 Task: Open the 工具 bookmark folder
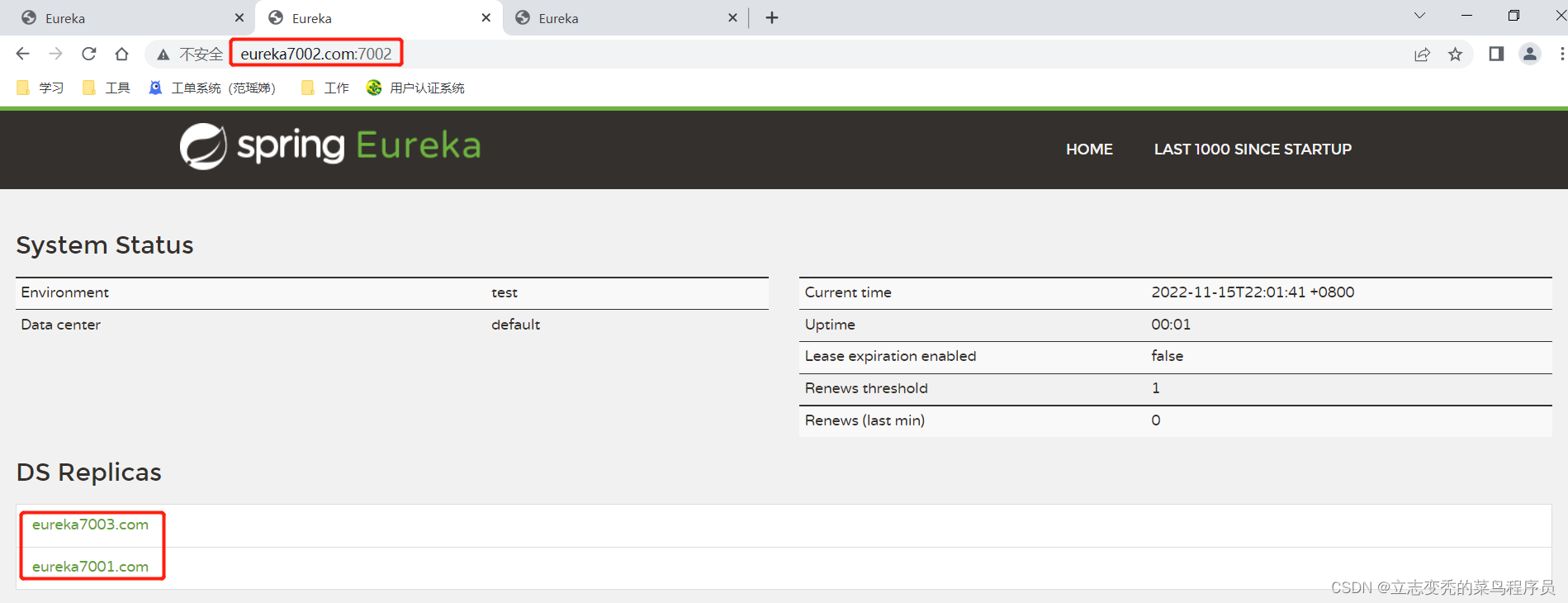[x=107, y=88]
